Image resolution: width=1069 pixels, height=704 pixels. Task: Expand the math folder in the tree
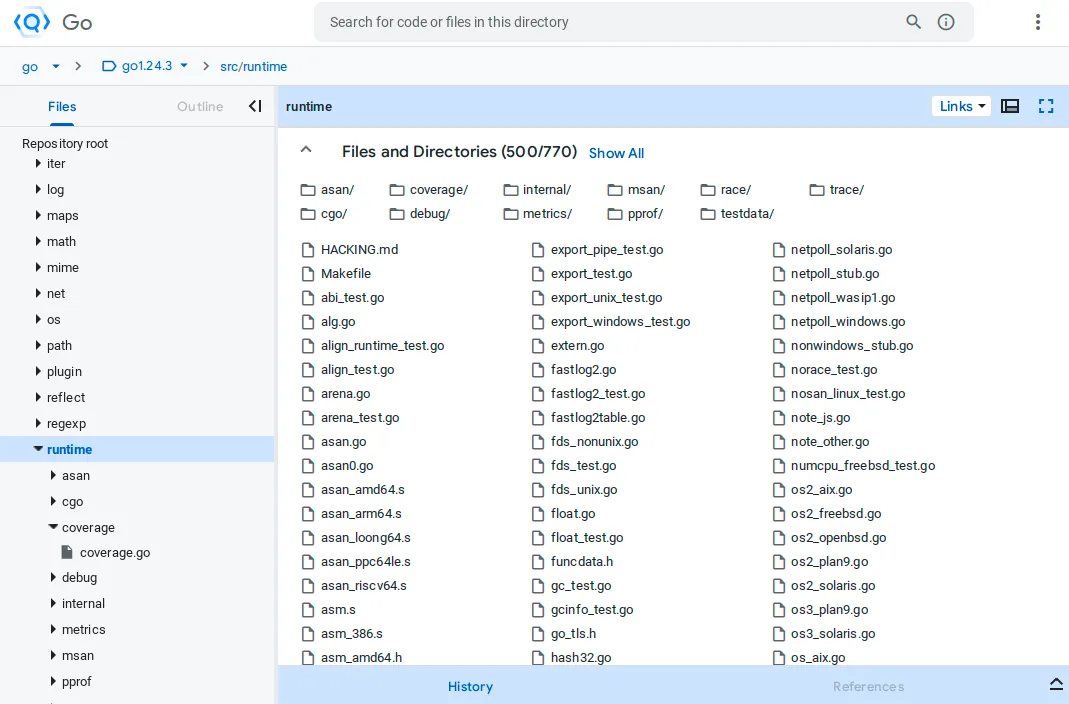tap(38, 241)
